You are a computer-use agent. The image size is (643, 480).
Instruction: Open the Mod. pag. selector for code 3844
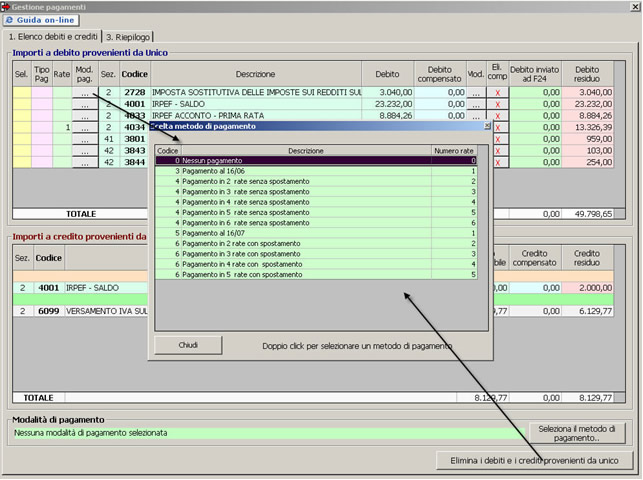pos(86,162)
